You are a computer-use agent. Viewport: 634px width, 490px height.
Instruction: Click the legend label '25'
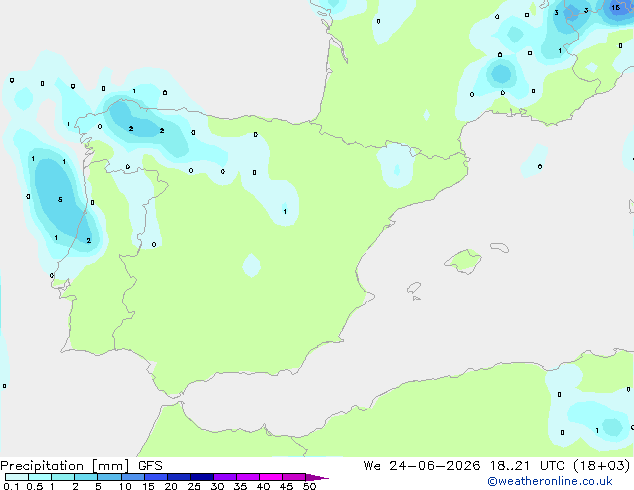[194, 486]
